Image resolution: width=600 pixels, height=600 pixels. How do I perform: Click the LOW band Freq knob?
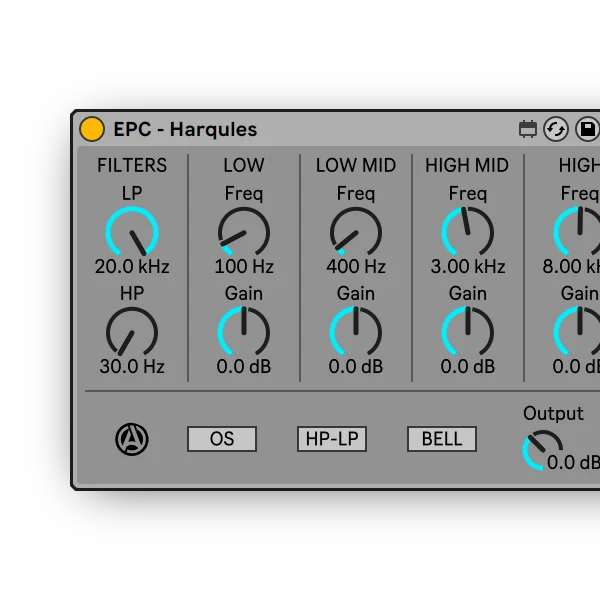(244, 232)
